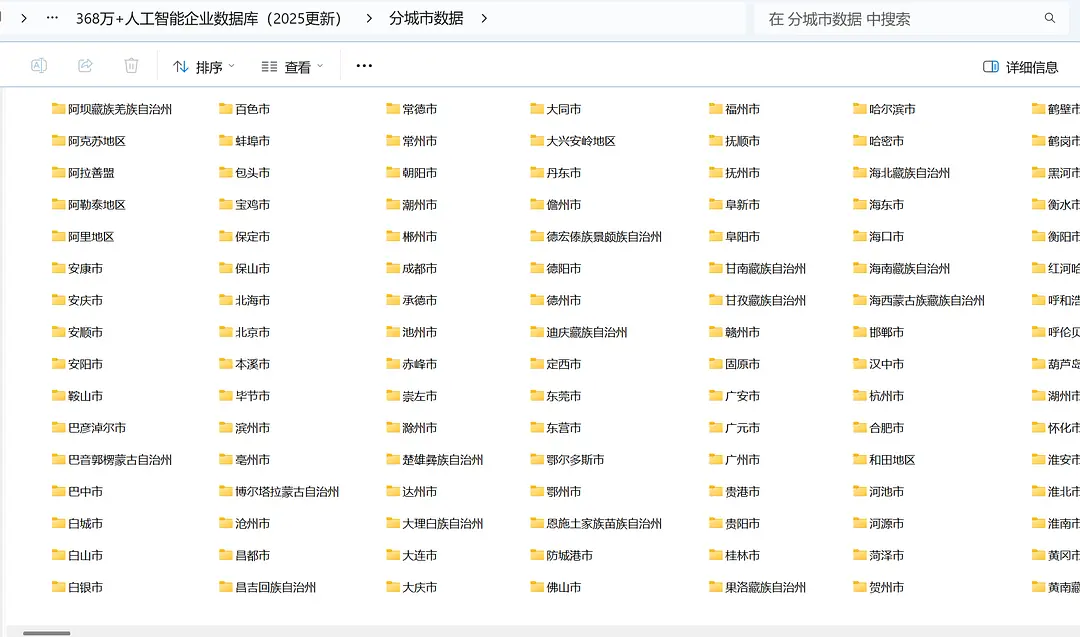The image size is (1080, 637).
Task: Select the 阿拉善盟 folder name
Action: (x=92, y=173)
